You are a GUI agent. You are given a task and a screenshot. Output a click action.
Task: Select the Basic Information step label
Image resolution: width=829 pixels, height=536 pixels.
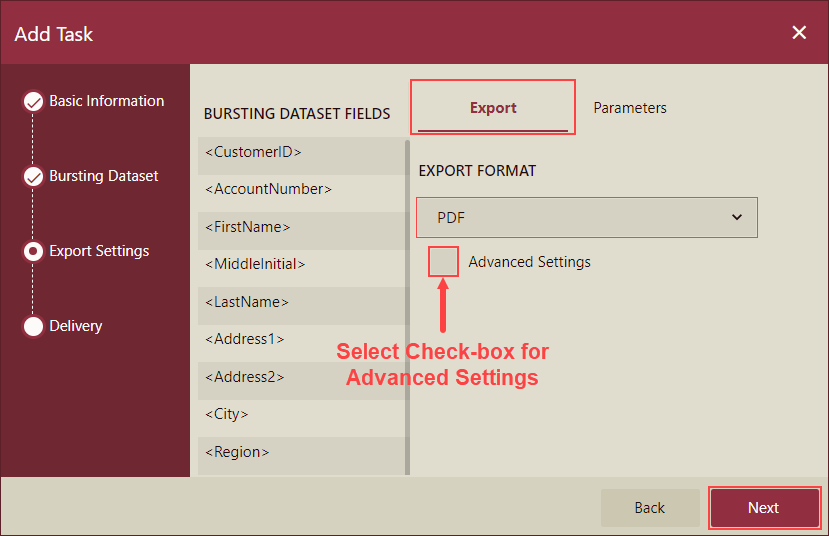click(107, 101)
